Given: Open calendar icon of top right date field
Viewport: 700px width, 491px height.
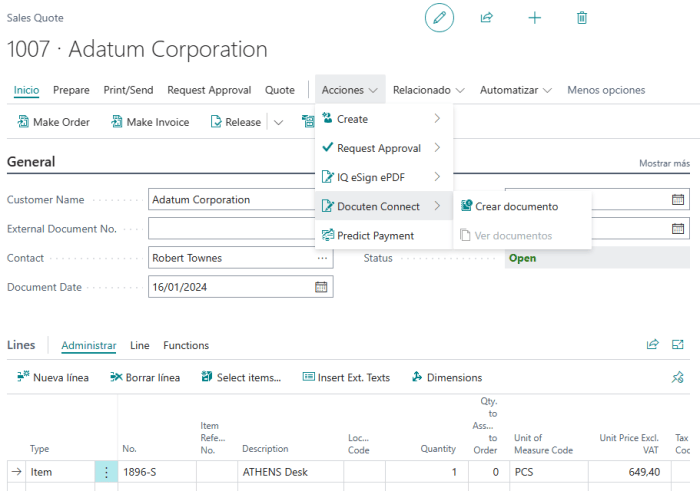Looking at the screenshot, I should point(678,200).
